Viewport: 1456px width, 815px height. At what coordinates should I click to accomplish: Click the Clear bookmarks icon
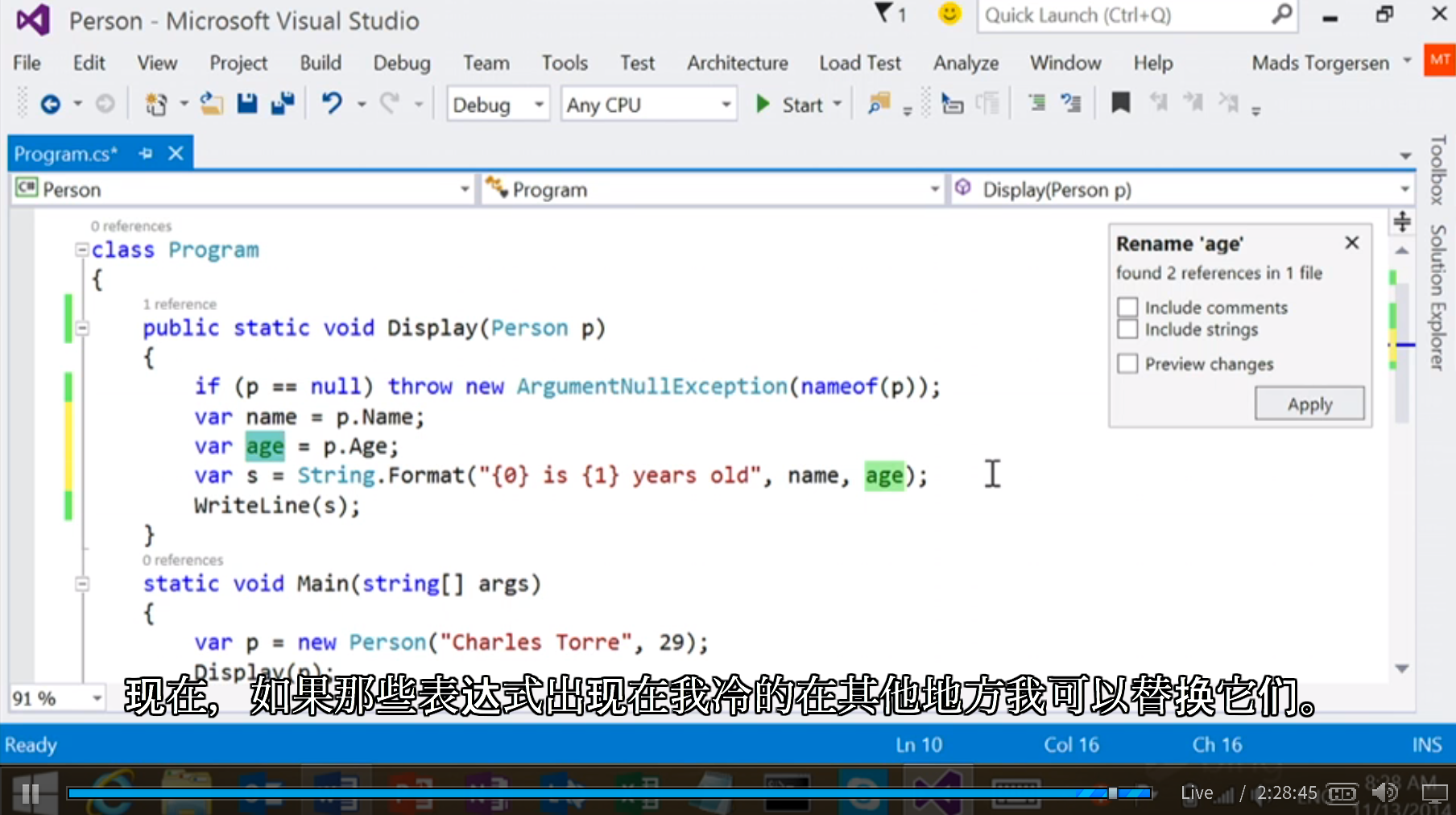[x=1228, y=103]
